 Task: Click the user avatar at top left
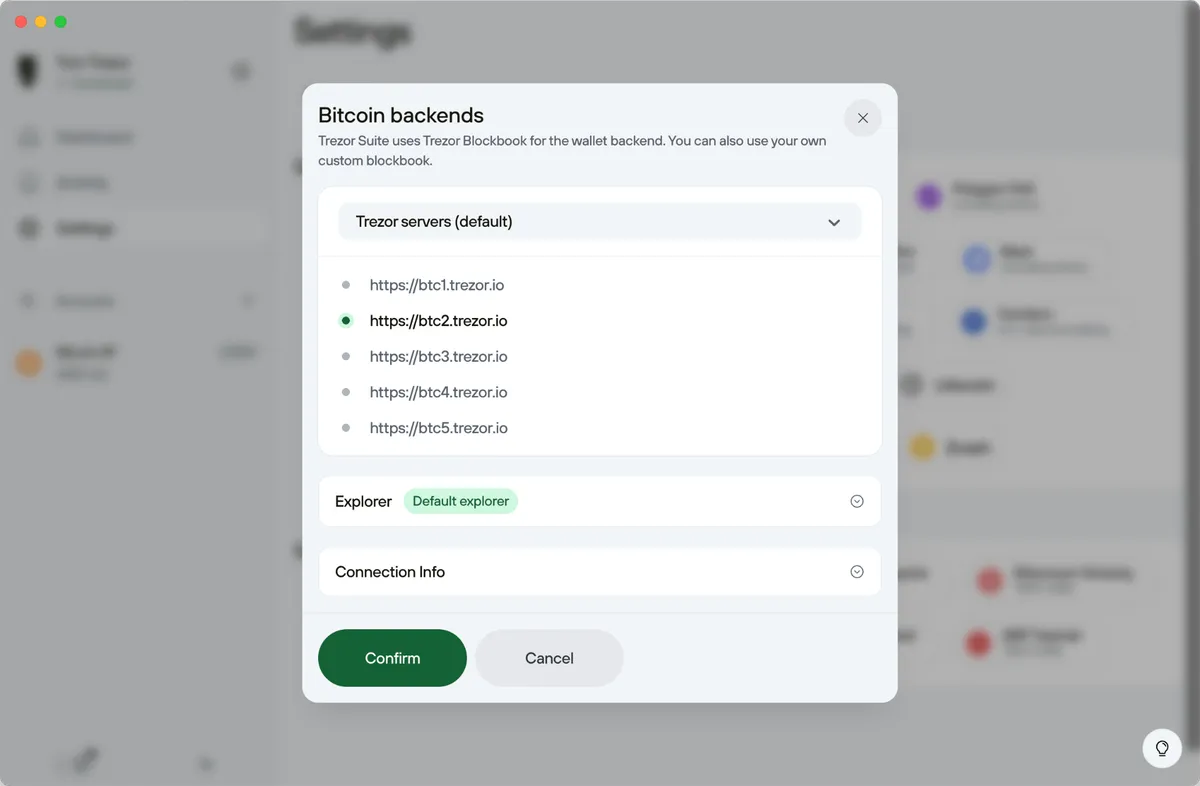pos(26,72)
